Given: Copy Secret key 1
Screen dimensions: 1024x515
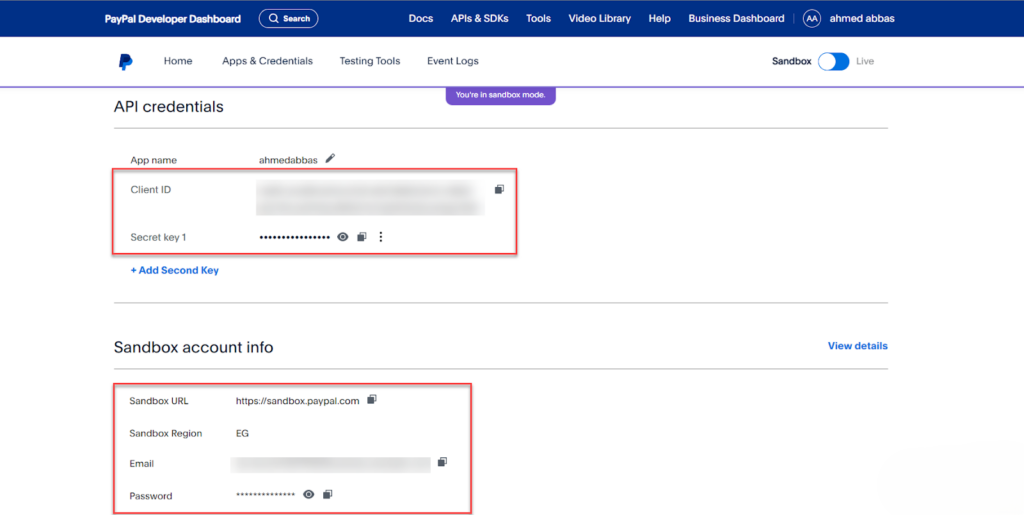Looking at the screenshot, I should 362,237.
